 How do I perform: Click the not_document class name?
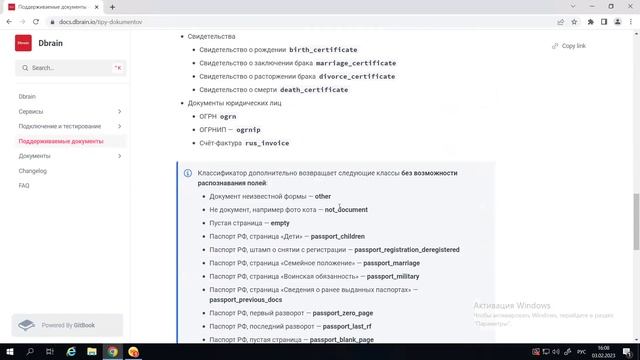click(346, 210)
